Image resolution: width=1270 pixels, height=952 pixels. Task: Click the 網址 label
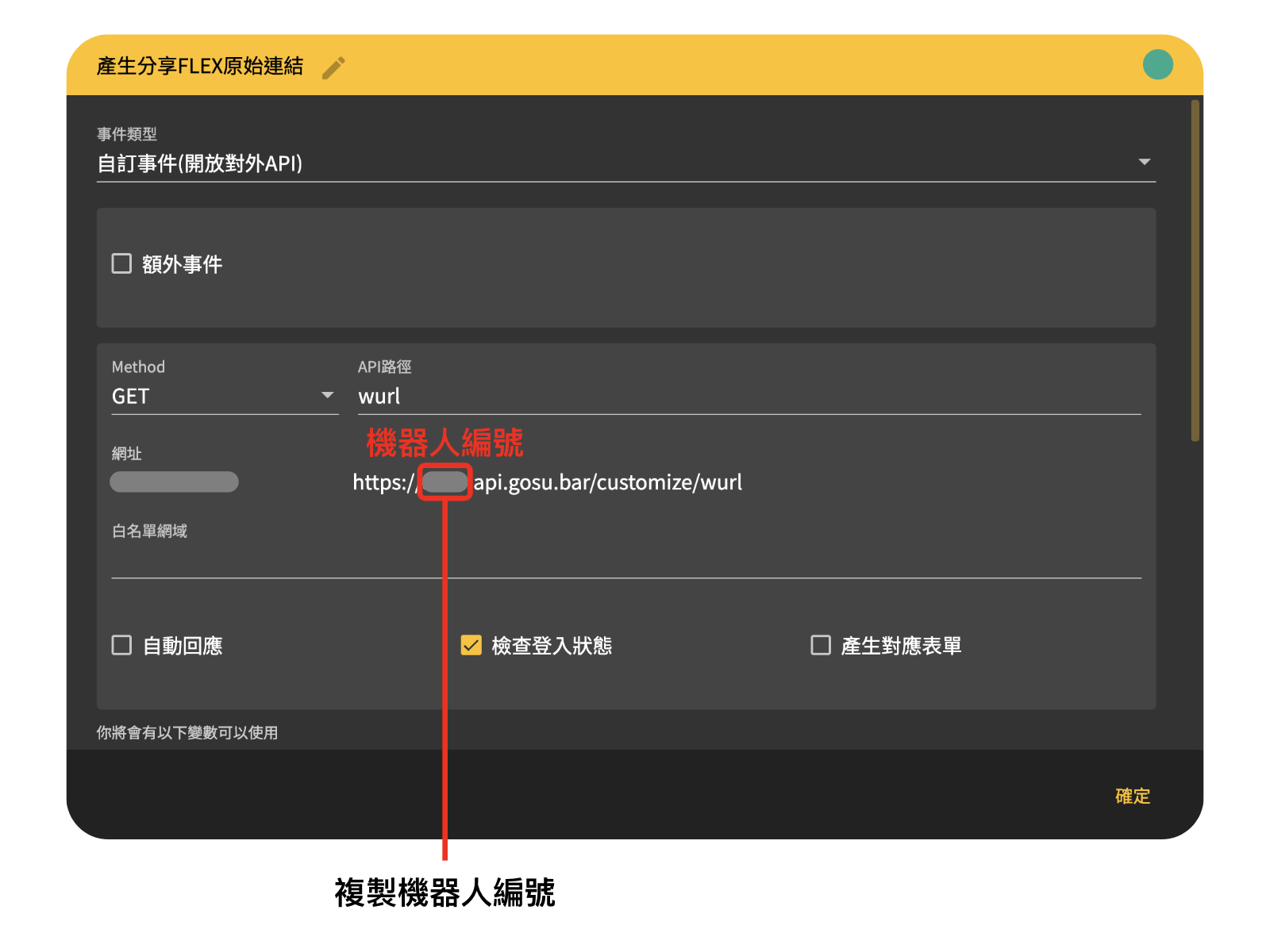[x=127, y=453]
